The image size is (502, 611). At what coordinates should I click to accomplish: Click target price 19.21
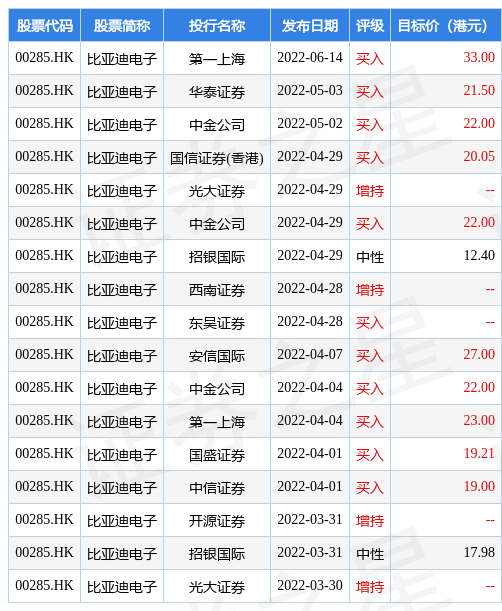479,454
